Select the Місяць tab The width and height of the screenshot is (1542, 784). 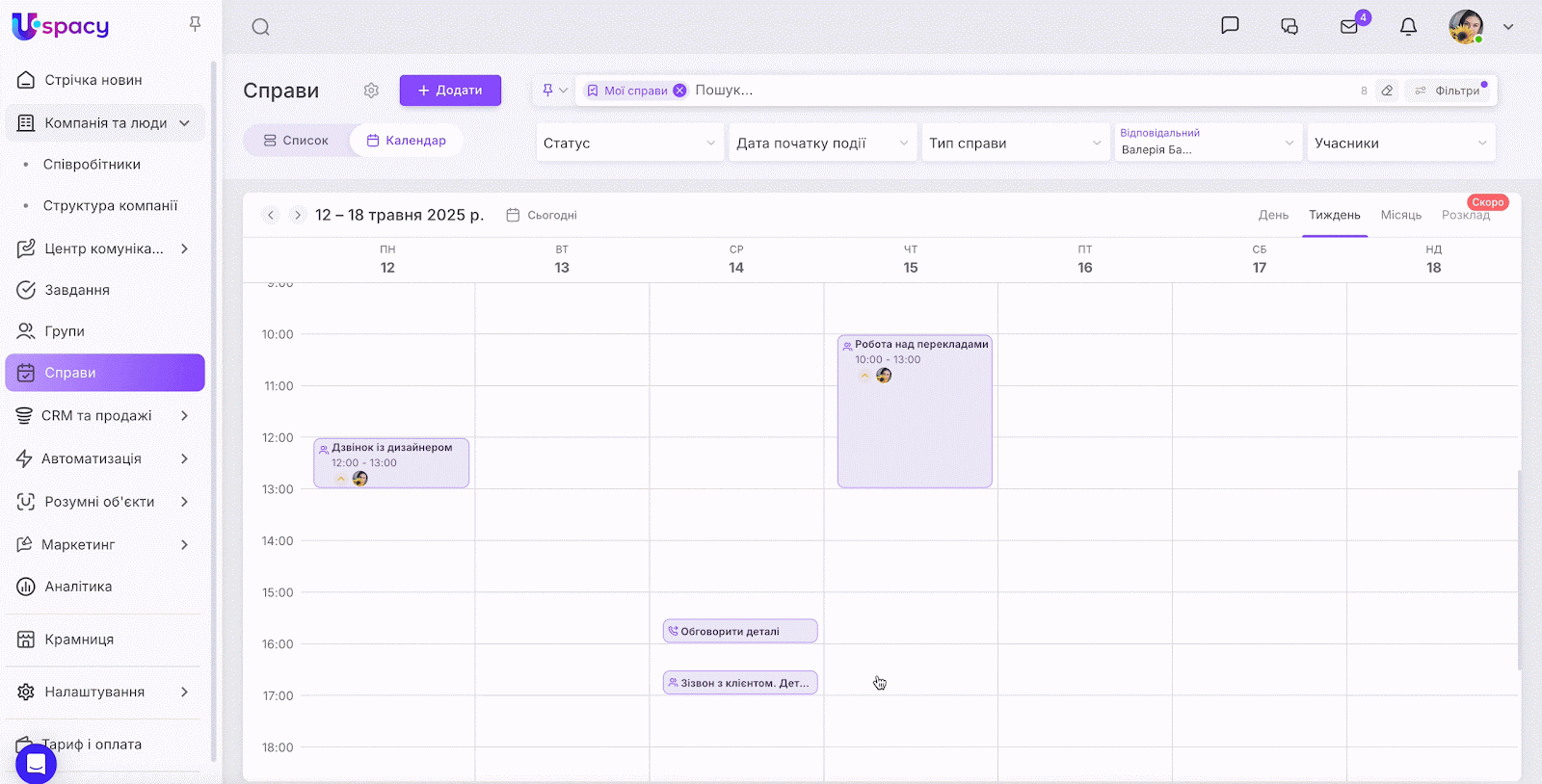1400,215
